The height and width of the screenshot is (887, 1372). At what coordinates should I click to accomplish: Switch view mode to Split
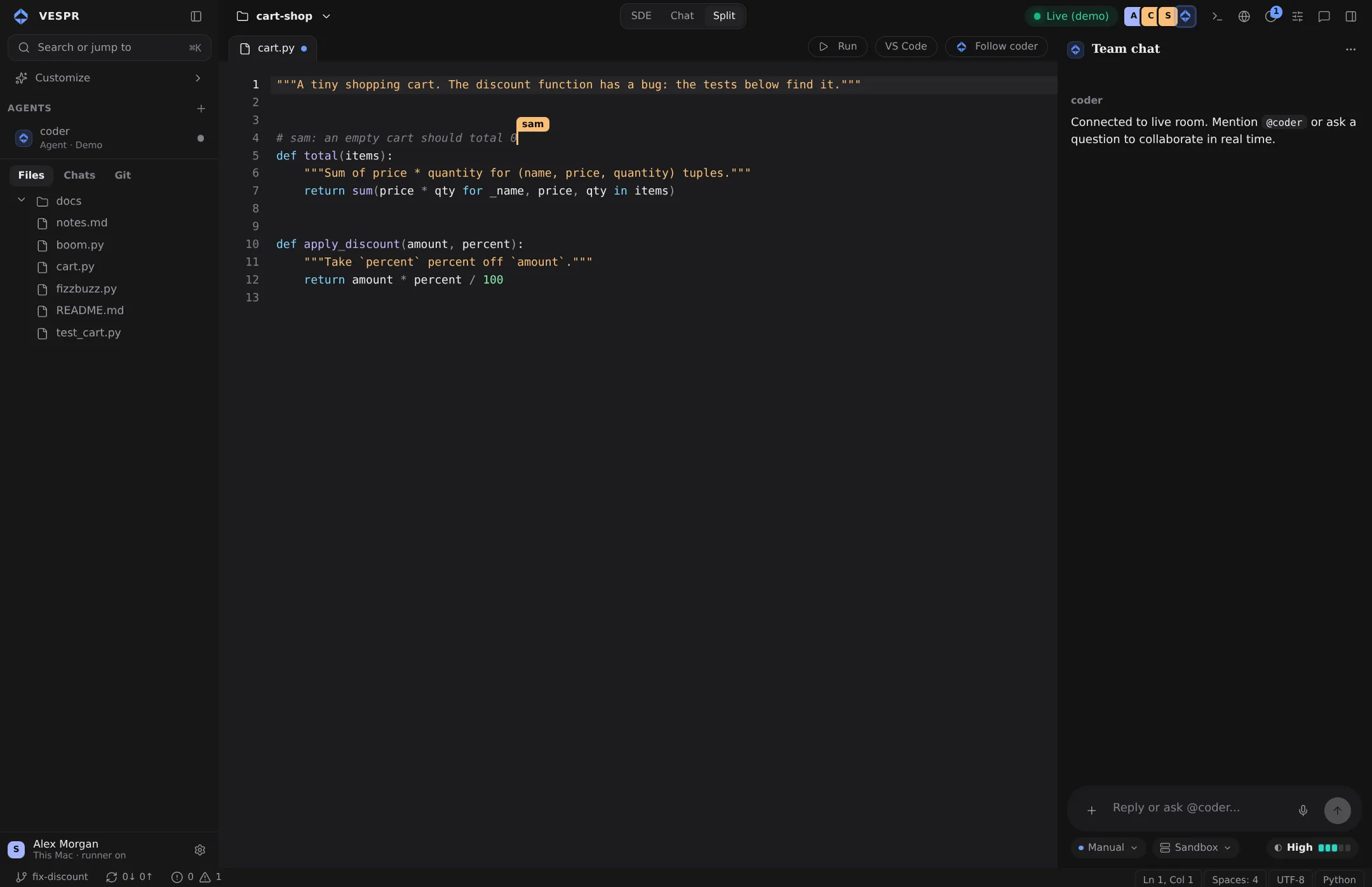point(724,16)
